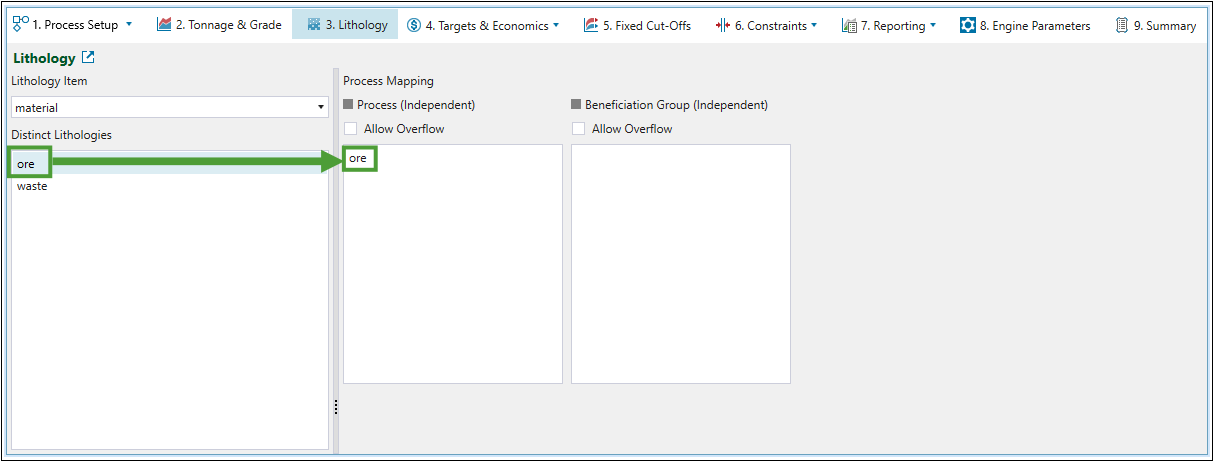Open Lithology pop-out link icon
Viewport: 1214px width, 461px height.
[x=88, y=58]
